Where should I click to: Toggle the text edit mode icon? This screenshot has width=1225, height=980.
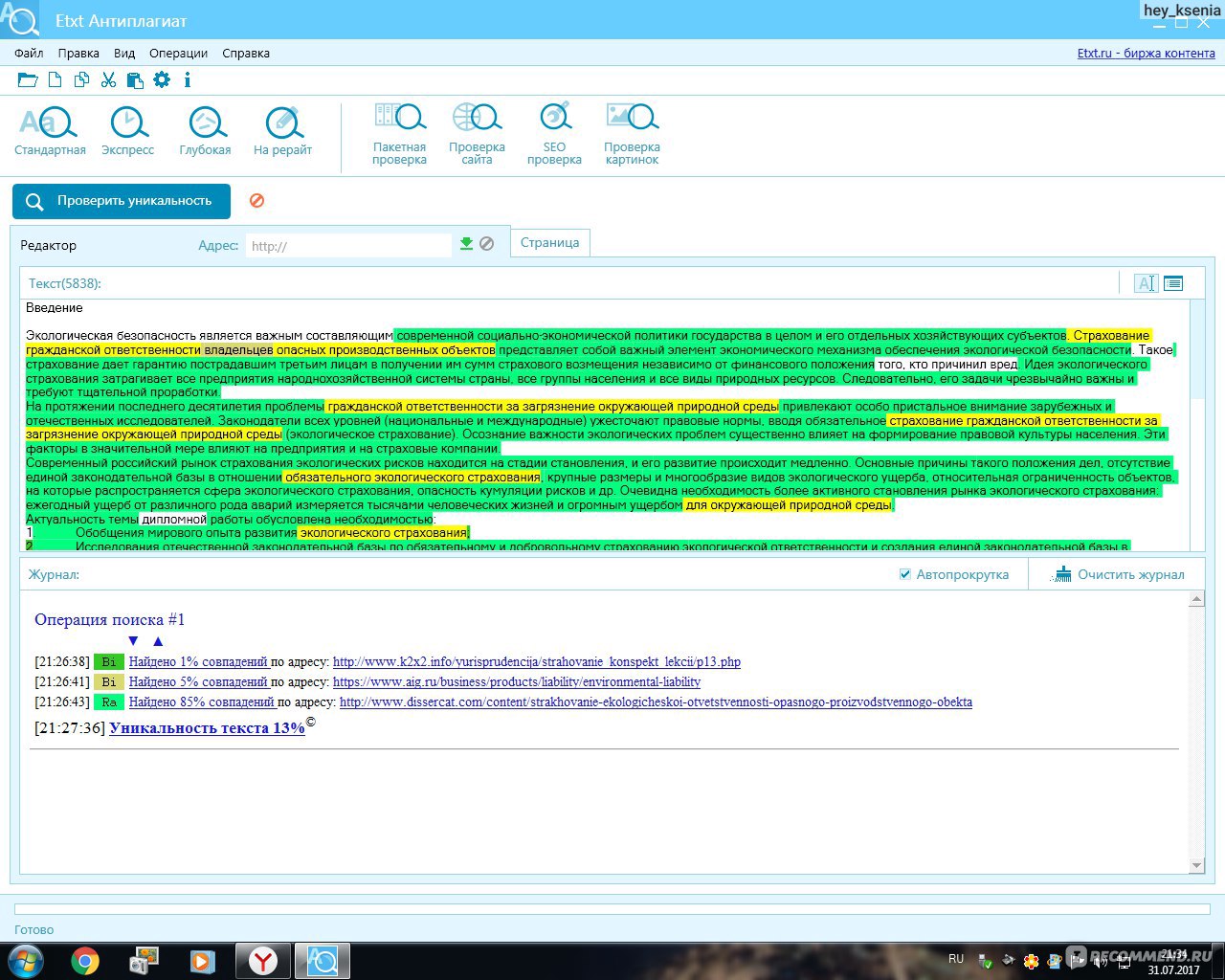pos(1146,283)
